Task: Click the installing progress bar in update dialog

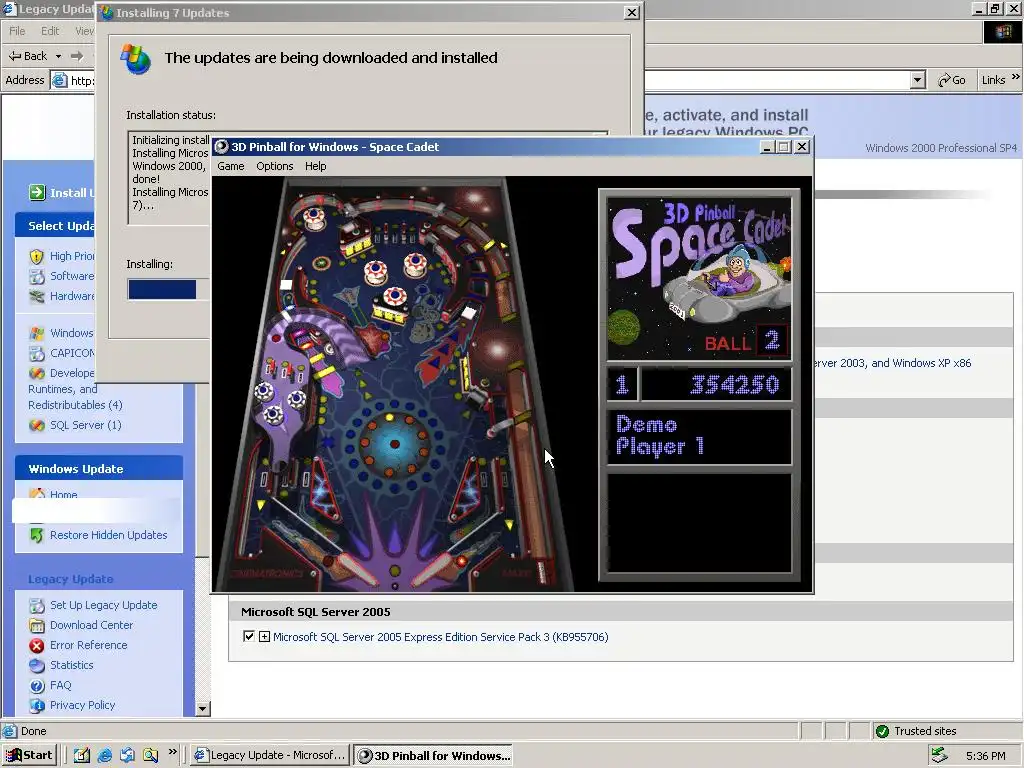Action: coord(168,289)
